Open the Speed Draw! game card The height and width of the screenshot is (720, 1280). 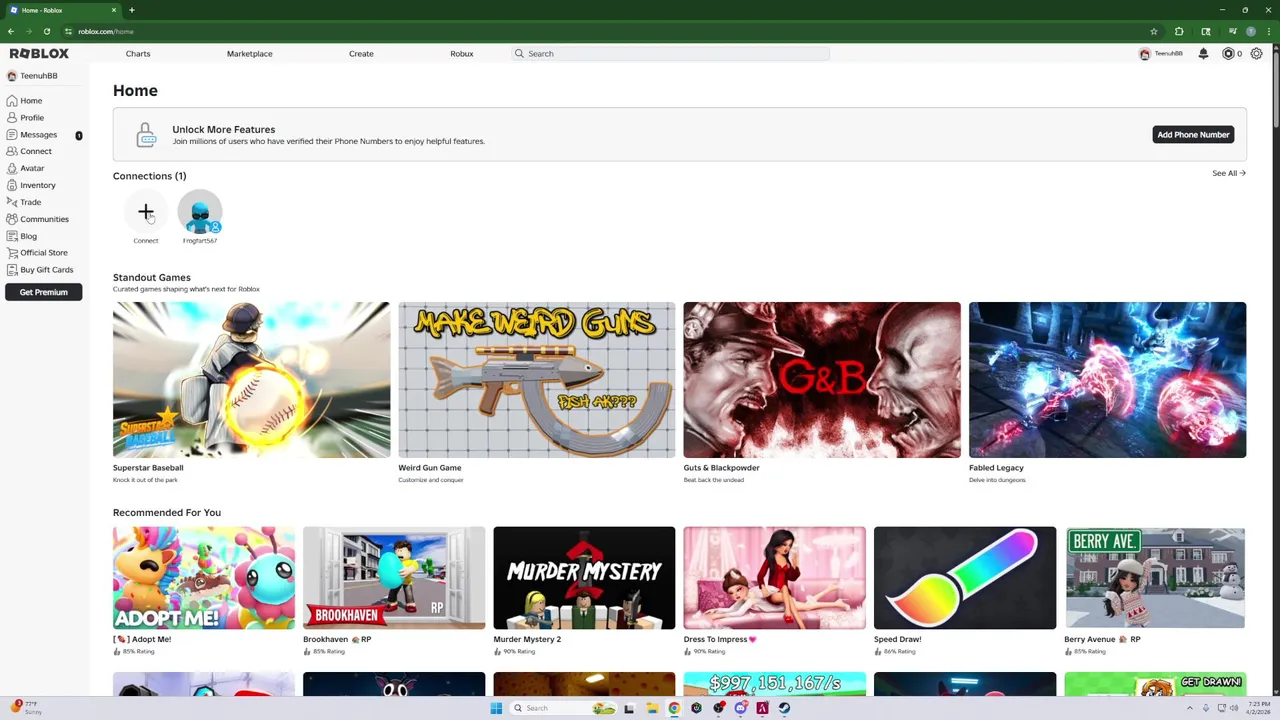[965, 591]
